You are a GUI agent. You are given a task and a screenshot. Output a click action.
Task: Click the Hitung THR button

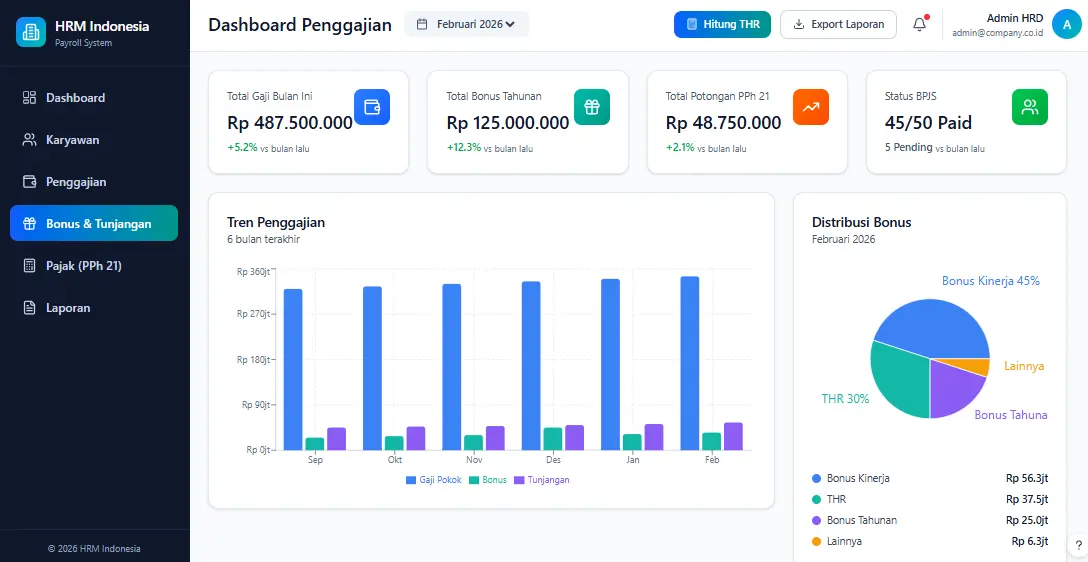(722, 25)
